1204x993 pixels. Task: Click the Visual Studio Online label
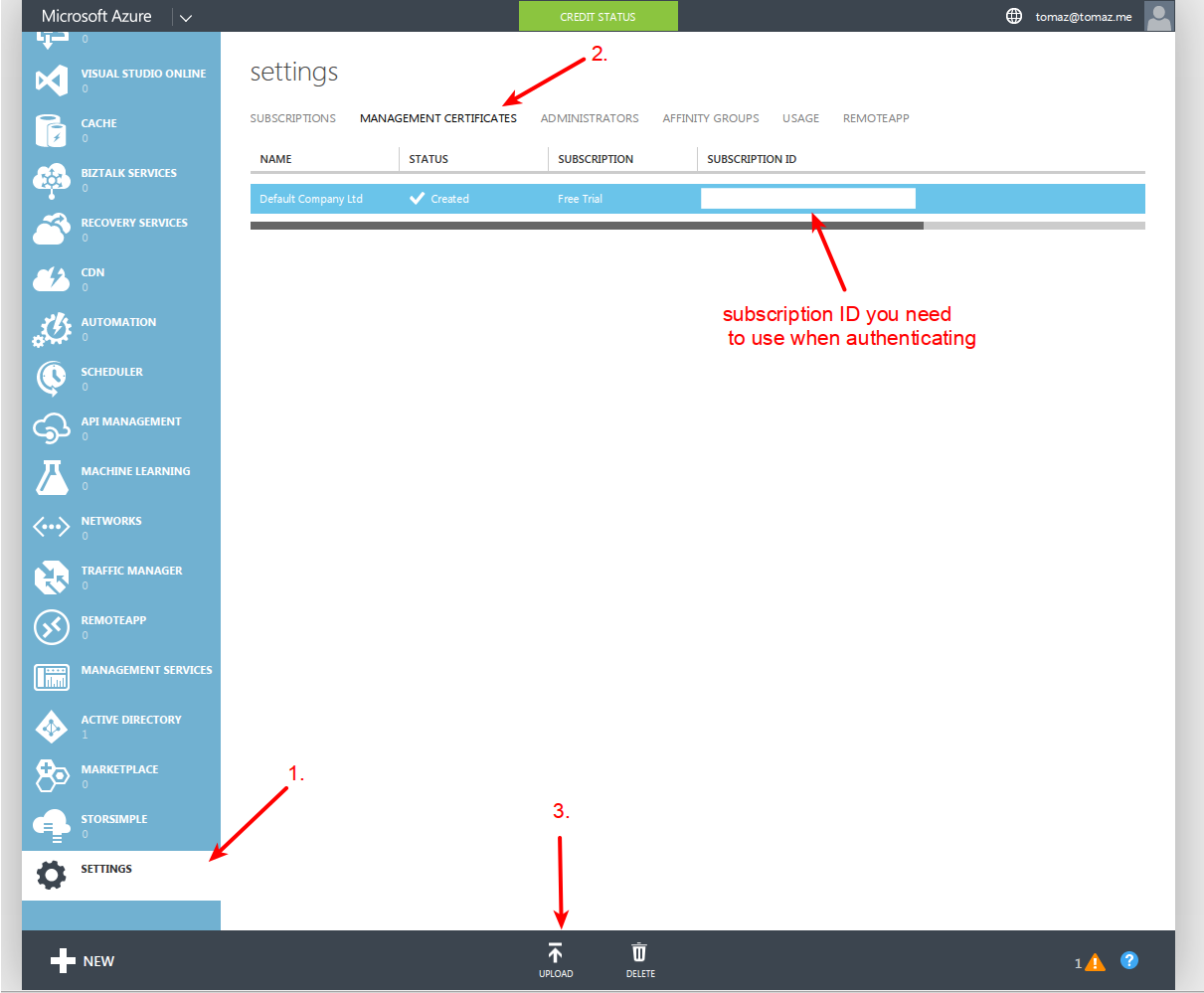coord(143,74)
